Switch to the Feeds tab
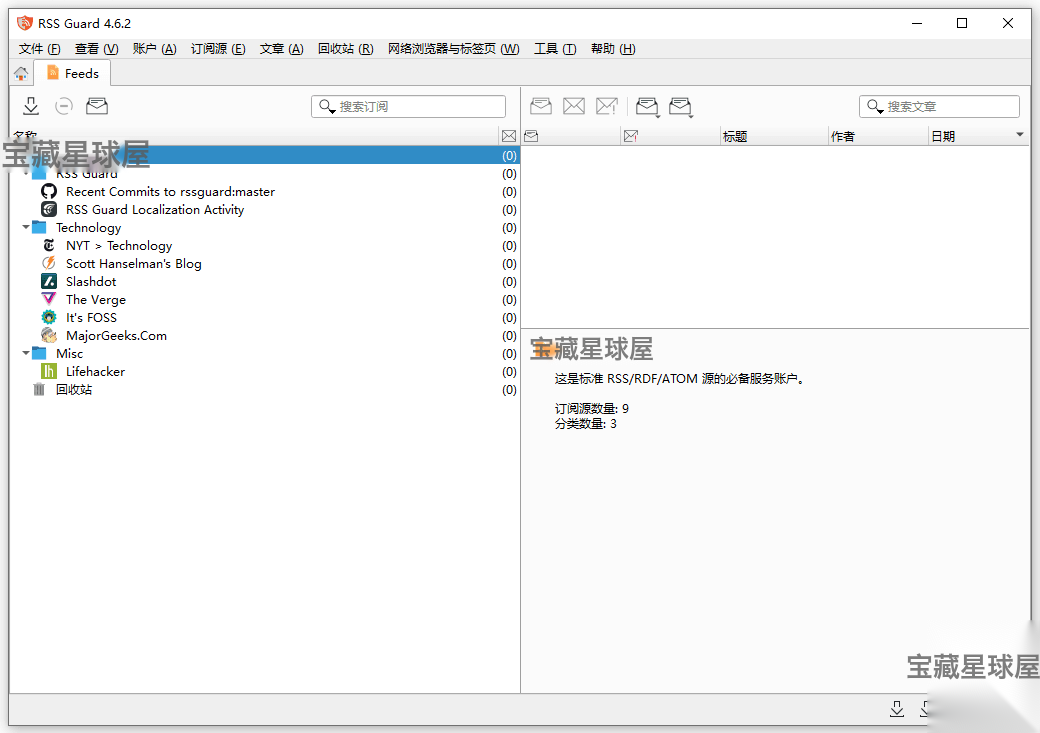The width and height of the screenshot is (1040, 733). [73, 74]
